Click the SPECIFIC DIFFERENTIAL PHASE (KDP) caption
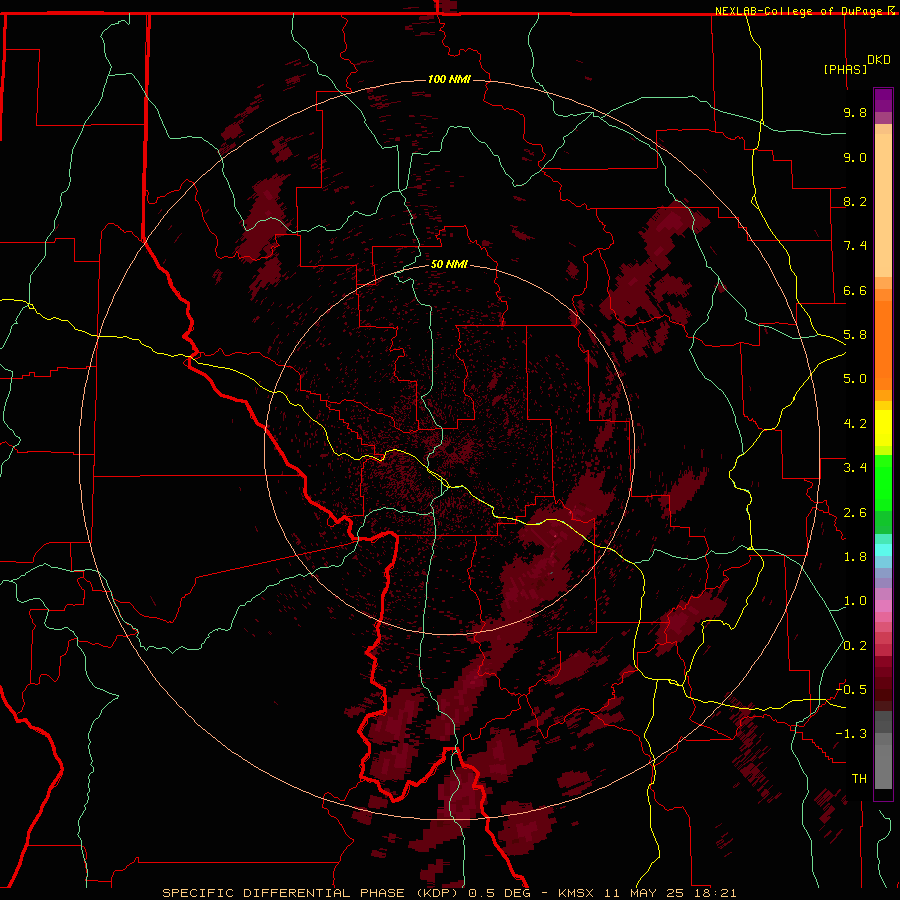The width and height of the screenshot is (900, 900). pos(312,893)
